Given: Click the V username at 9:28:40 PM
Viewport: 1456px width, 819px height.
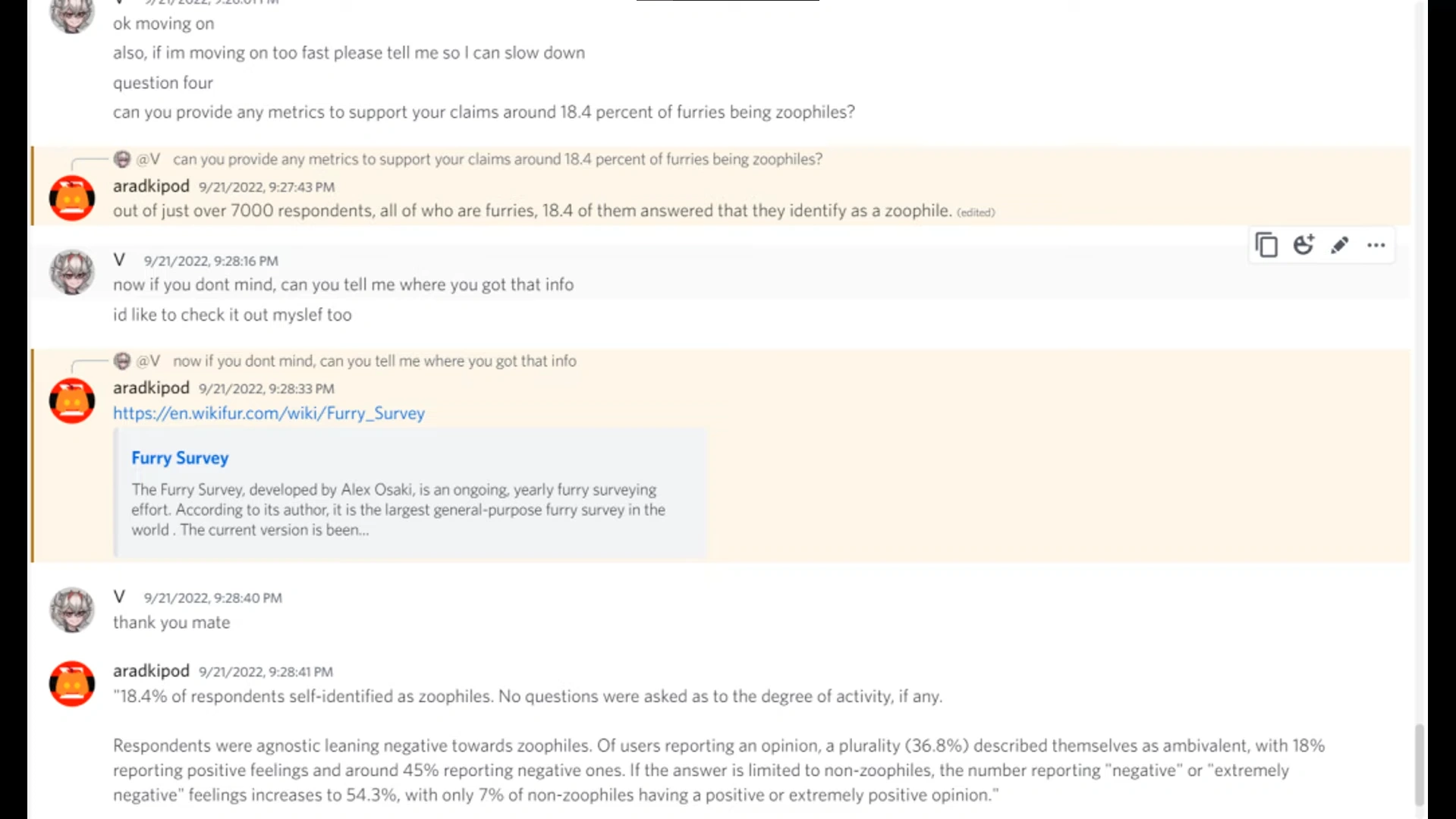Looking at the screenshot, I should 119,597.
